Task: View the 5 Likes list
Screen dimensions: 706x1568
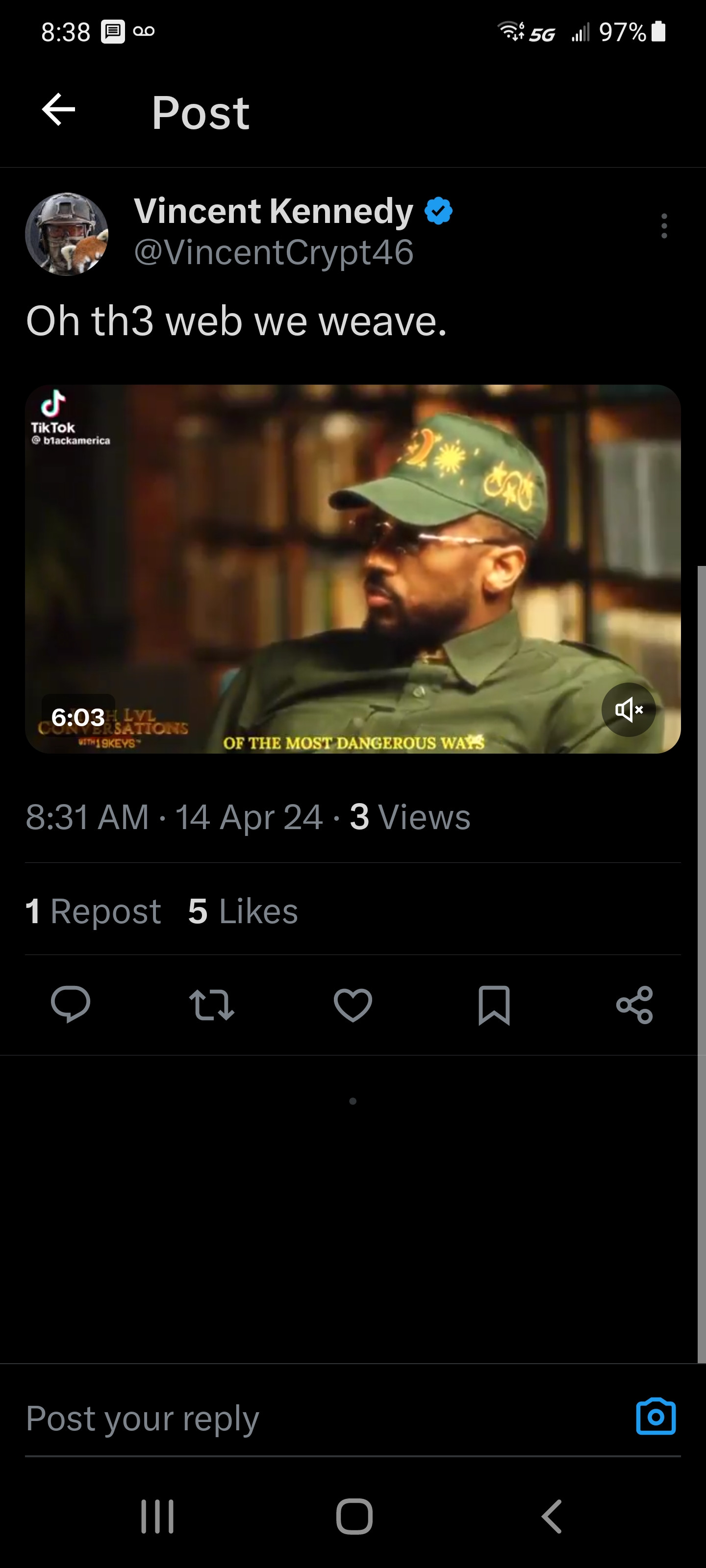Action: pos(243,911)
